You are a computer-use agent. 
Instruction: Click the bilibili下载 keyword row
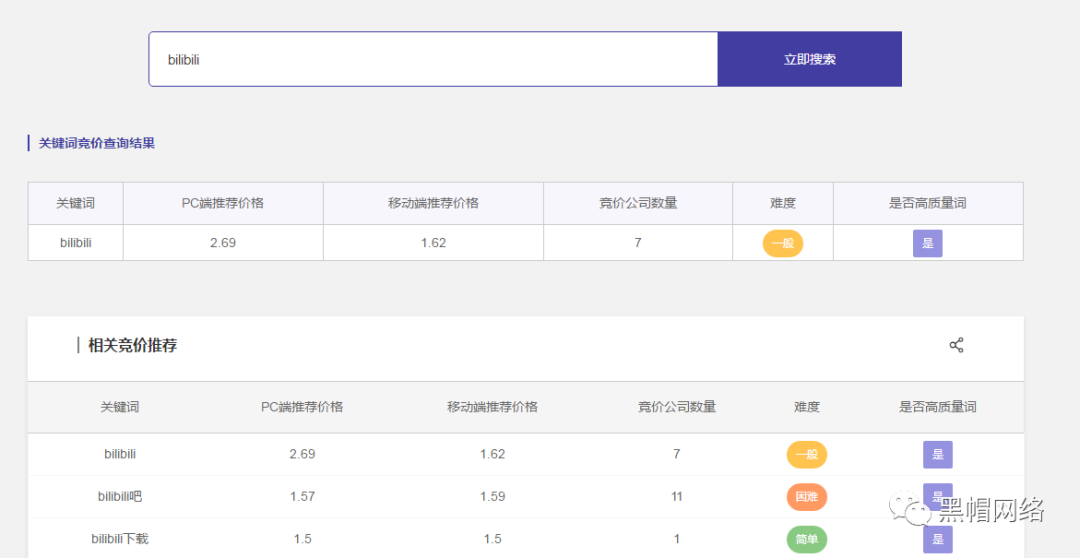pyautogui.click(x=120, y=539)
